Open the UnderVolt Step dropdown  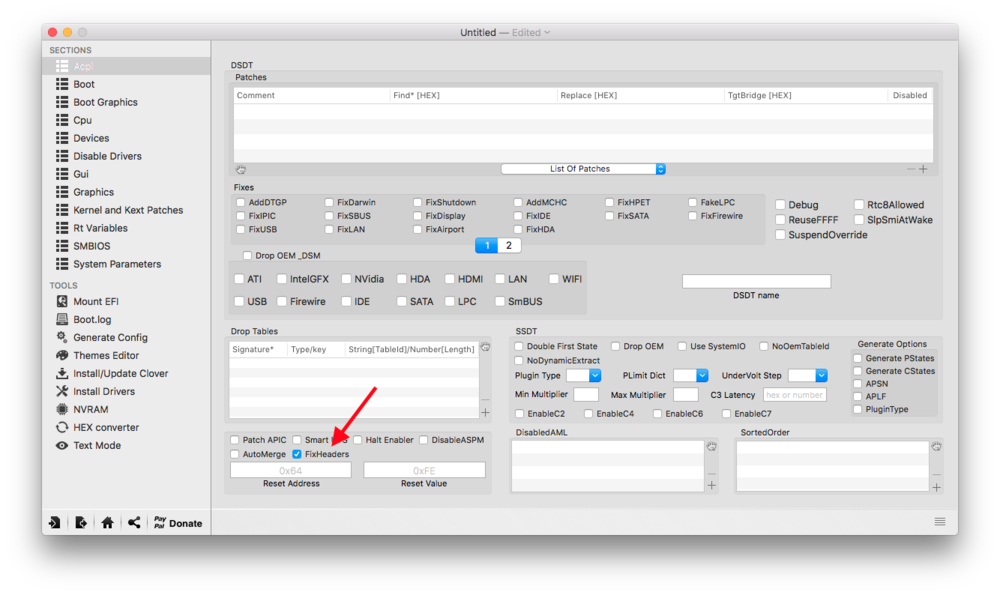tap(807, 376)
